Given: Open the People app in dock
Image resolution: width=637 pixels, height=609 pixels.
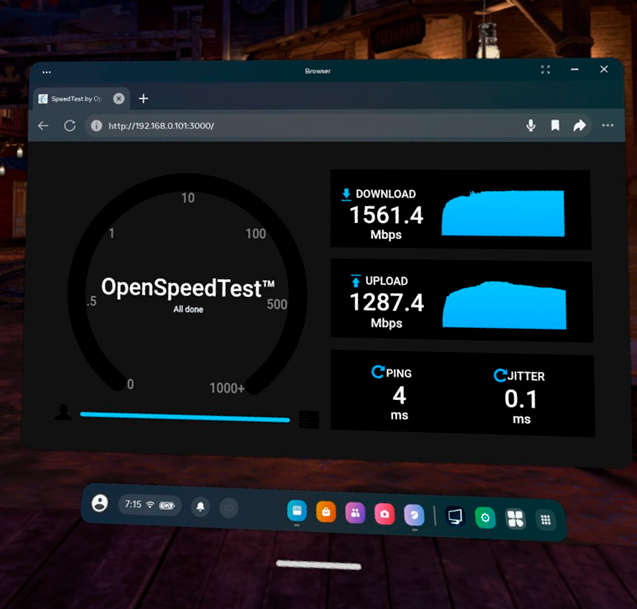Looking at the screenshot, I should click(355, 513).
